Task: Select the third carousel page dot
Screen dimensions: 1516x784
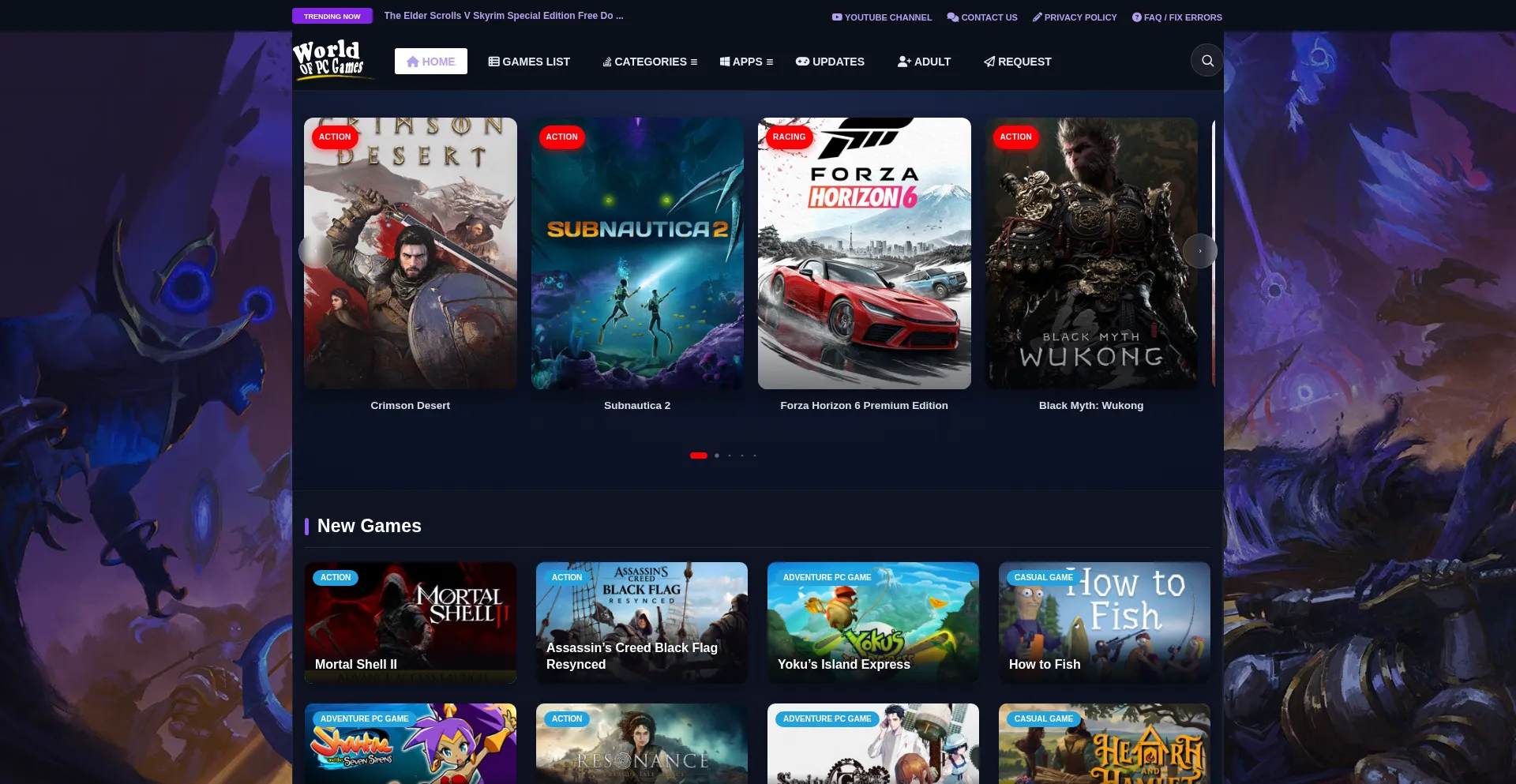Action: pos(730,456)
